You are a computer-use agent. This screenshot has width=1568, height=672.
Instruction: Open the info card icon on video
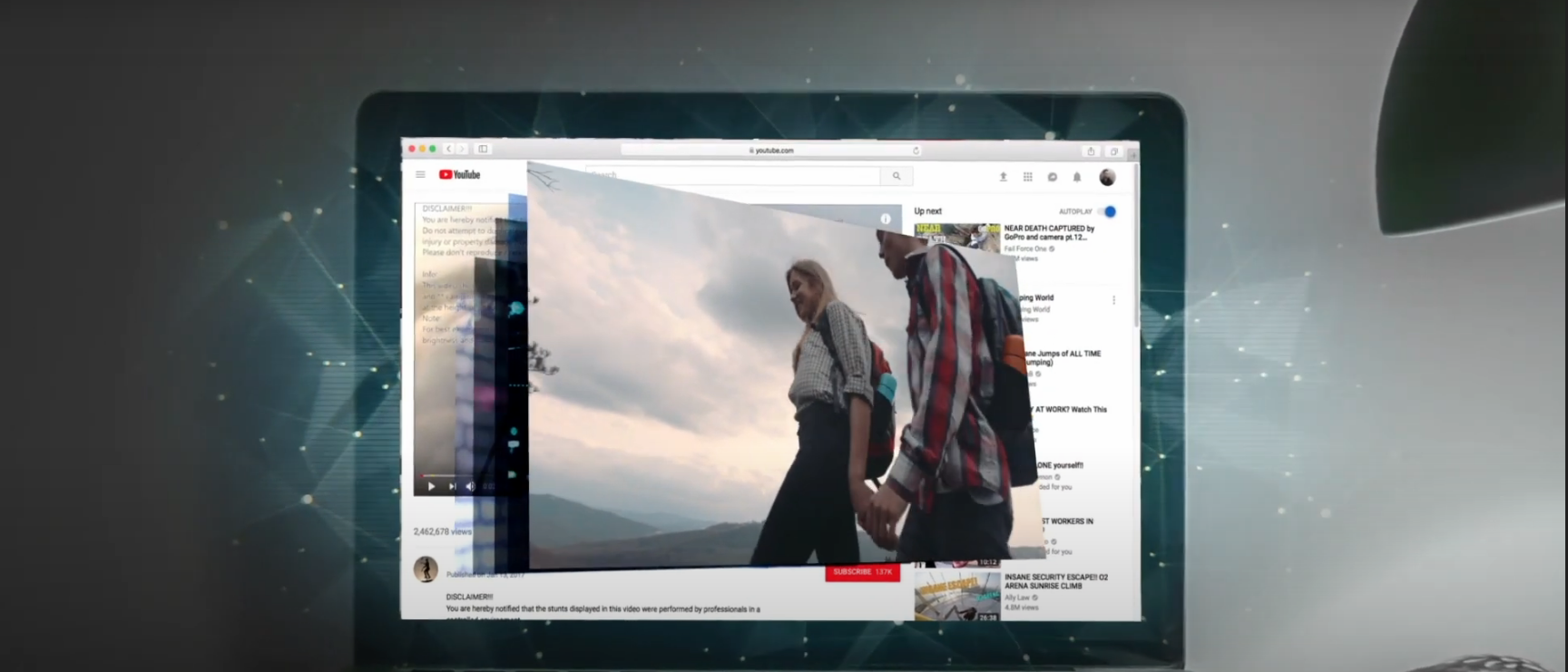coord(886,219)
